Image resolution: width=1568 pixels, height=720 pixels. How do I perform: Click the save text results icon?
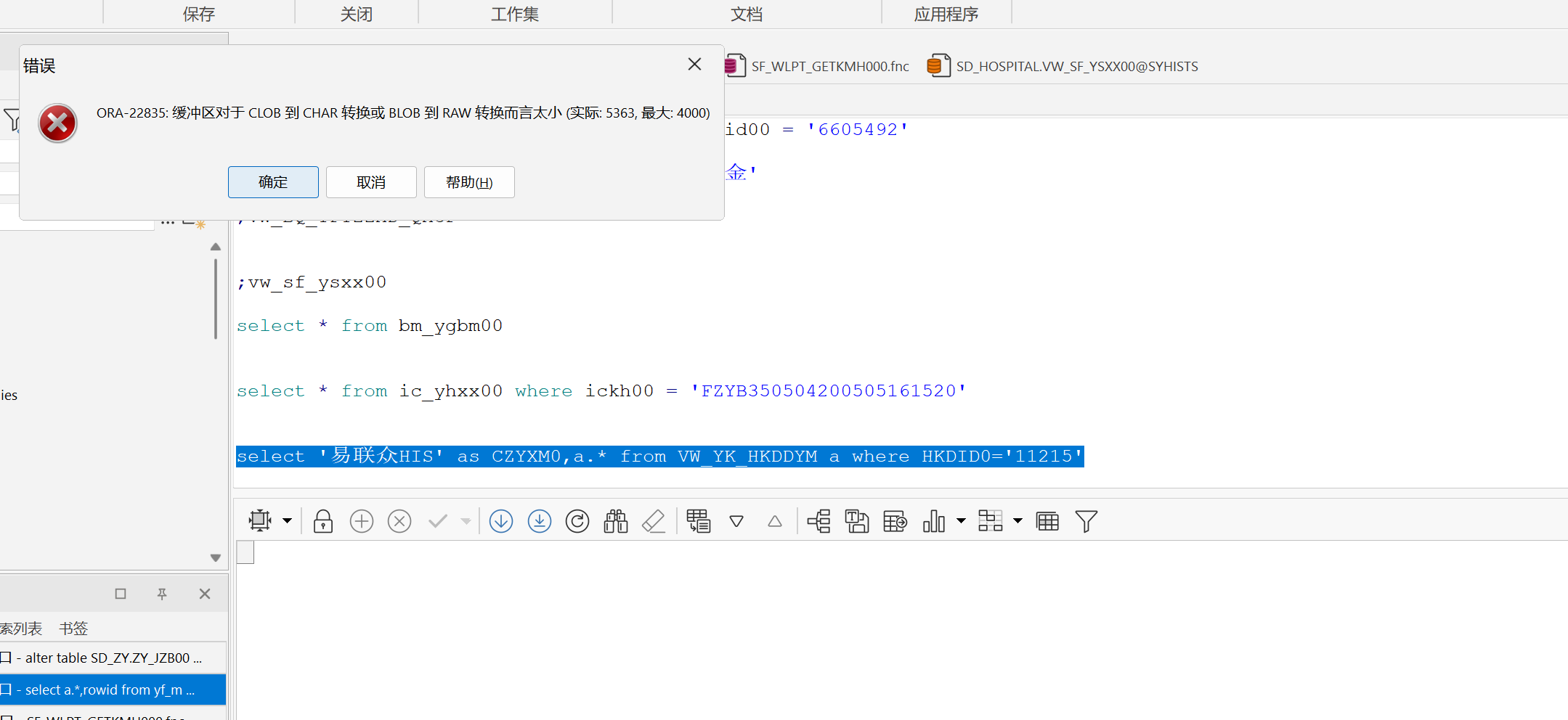coord(857,521)
